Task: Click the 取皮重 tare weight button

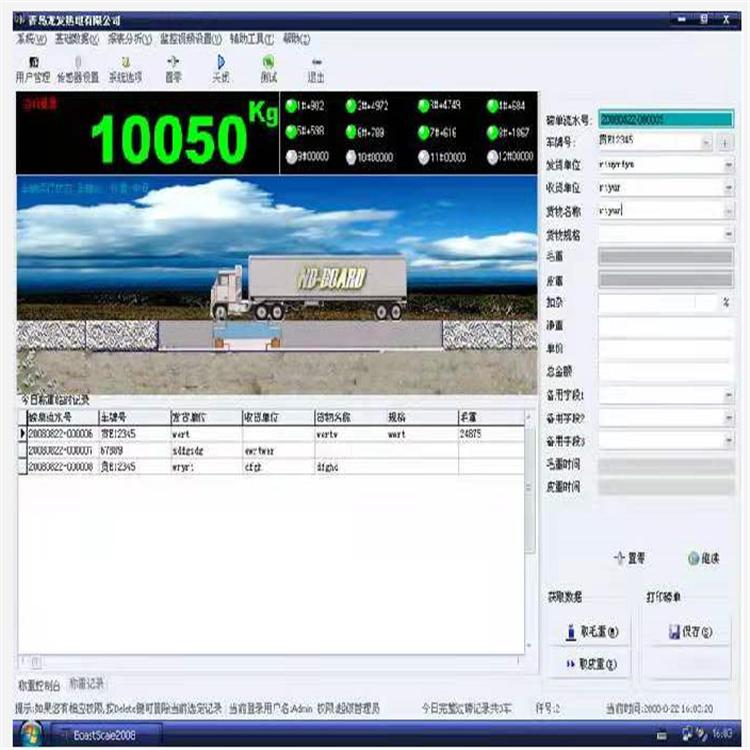Action: point(591,664)
